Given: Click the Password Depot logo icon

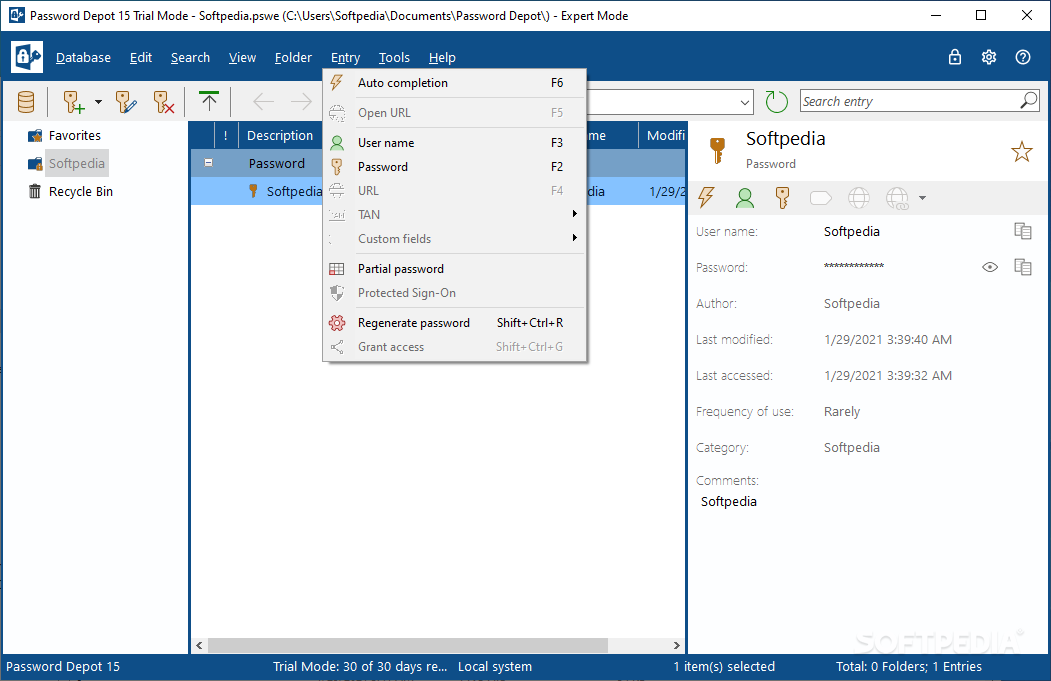Looking at the screenshot, I should pos(27,57).
